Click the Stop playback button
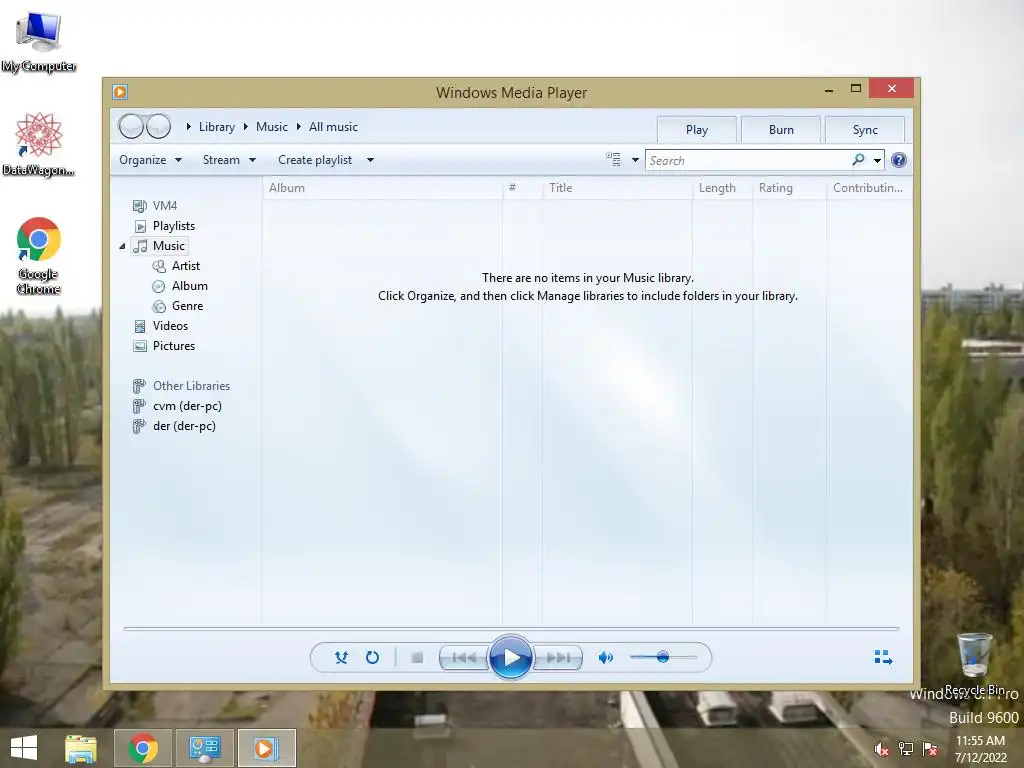Screen dimensions: 1024x768 pos(417,658)
